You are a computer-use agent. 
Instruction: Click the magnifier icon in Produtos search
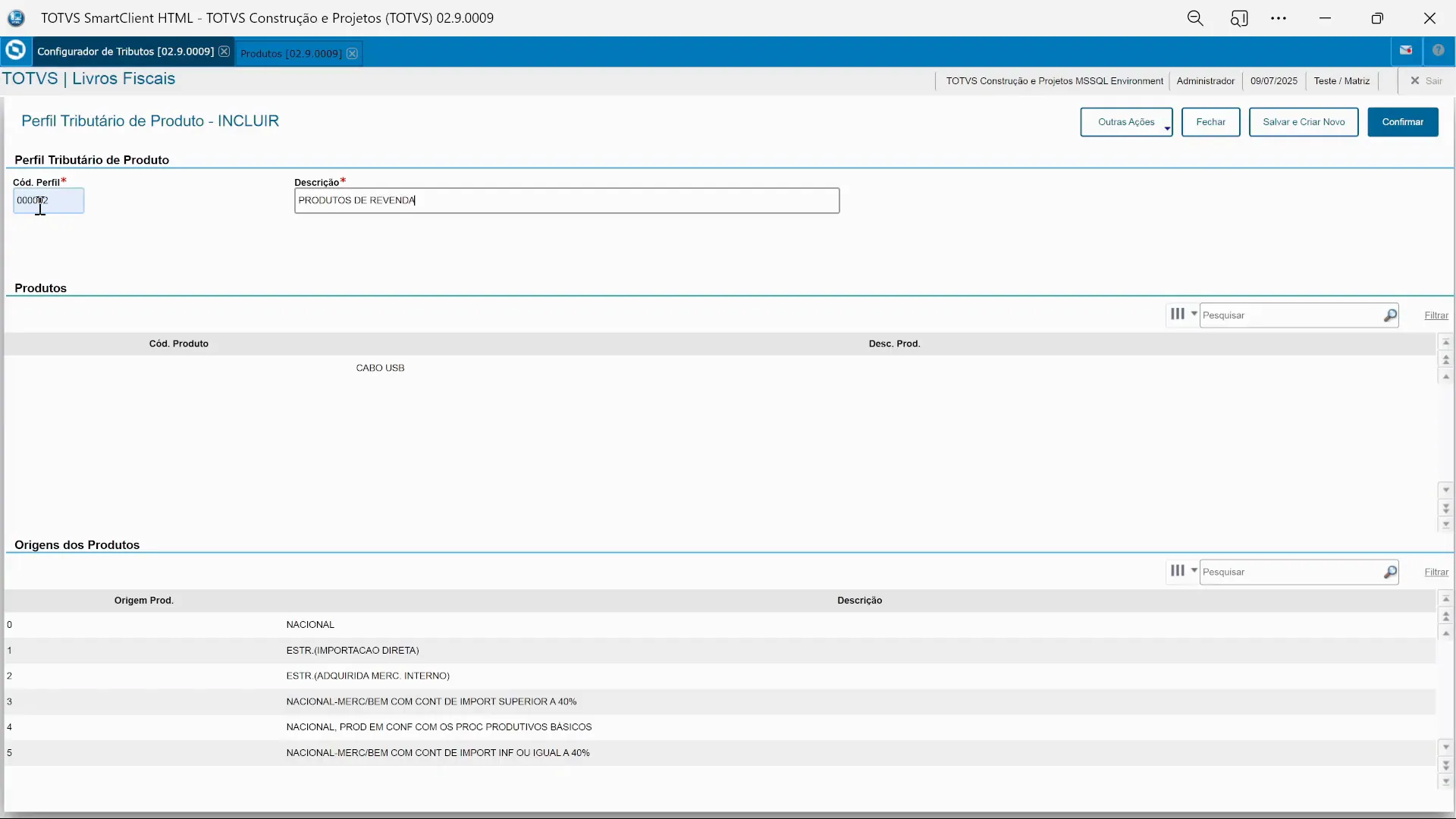[x=1390, y=315]
